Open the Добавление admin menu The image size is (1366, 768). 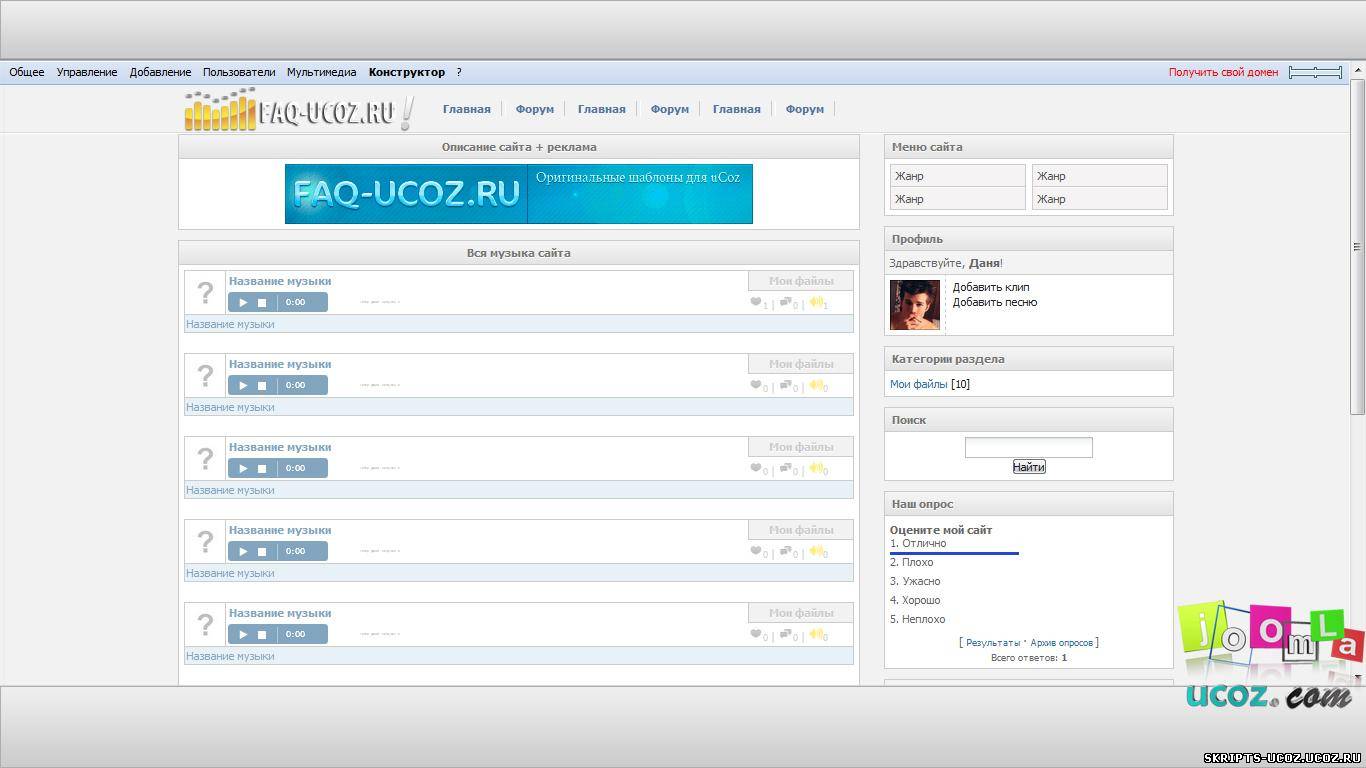click(x=160, y=72)
